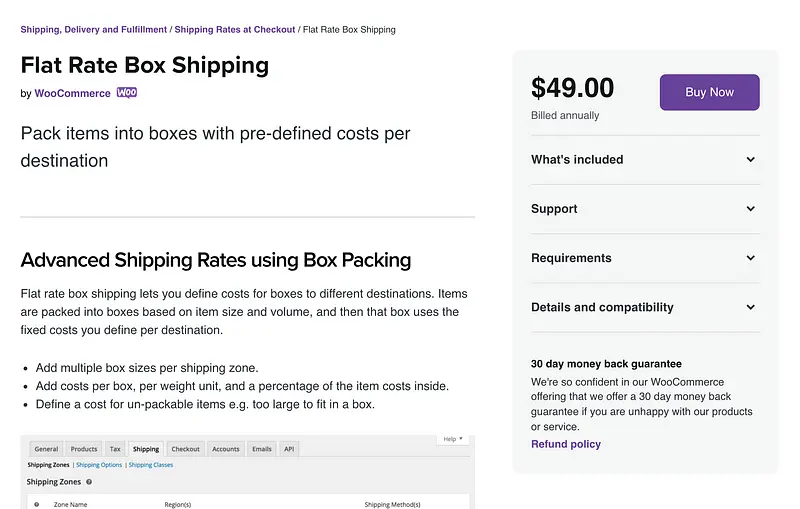Expand Details and compatibility chevron
The image size is (800, 509).
click(751, 307)
